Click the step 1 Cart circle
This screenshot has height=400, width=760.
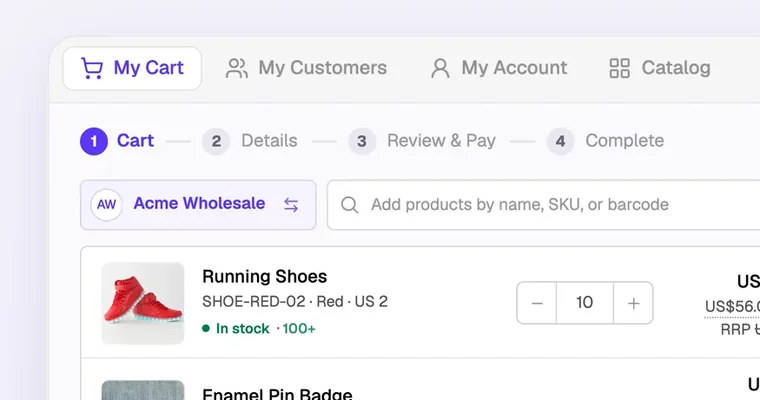click(x=94, y=142)
